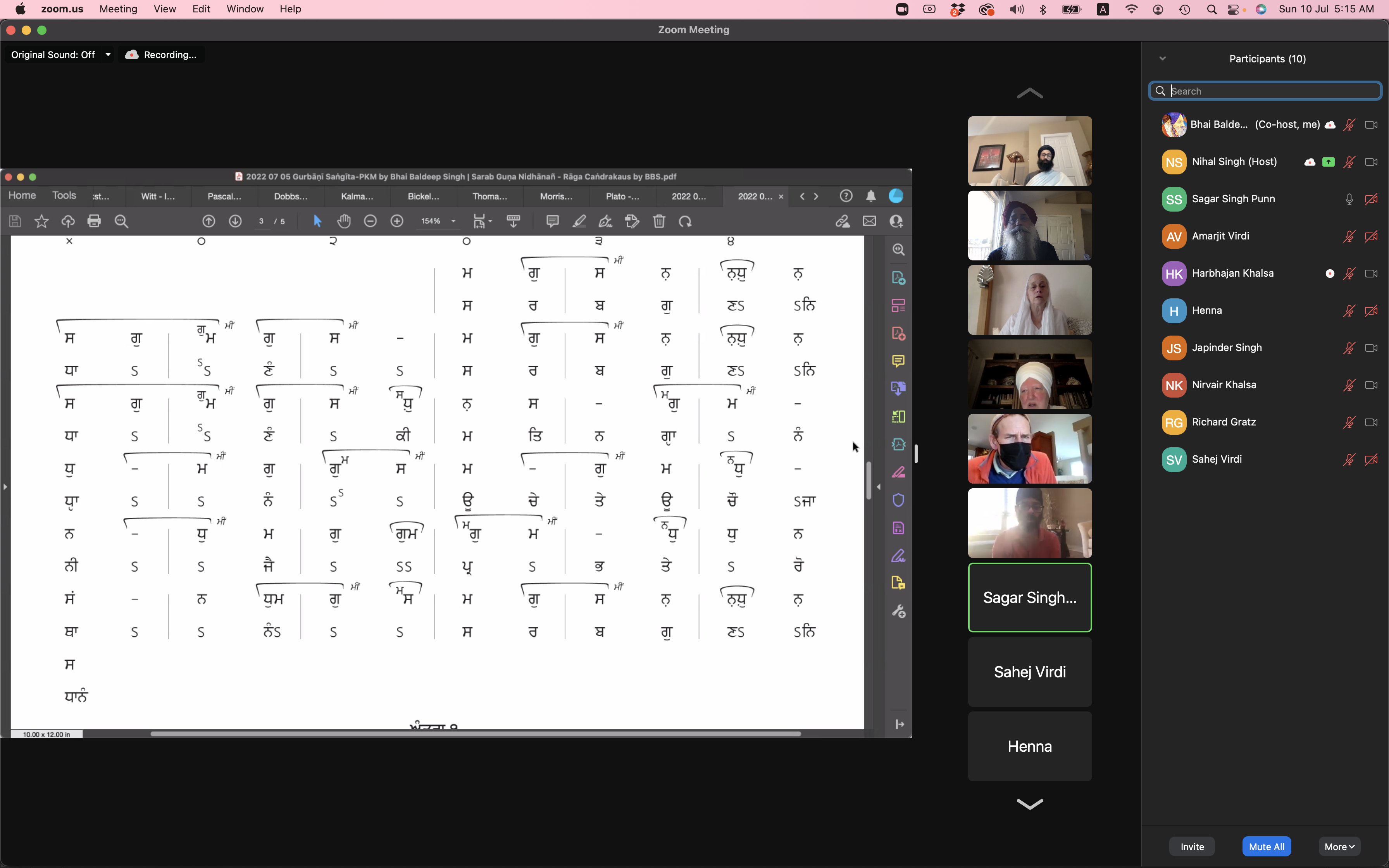The image size is (1389, 868).
Task: Switch to the Plato document tab
Action: [622, 196]
